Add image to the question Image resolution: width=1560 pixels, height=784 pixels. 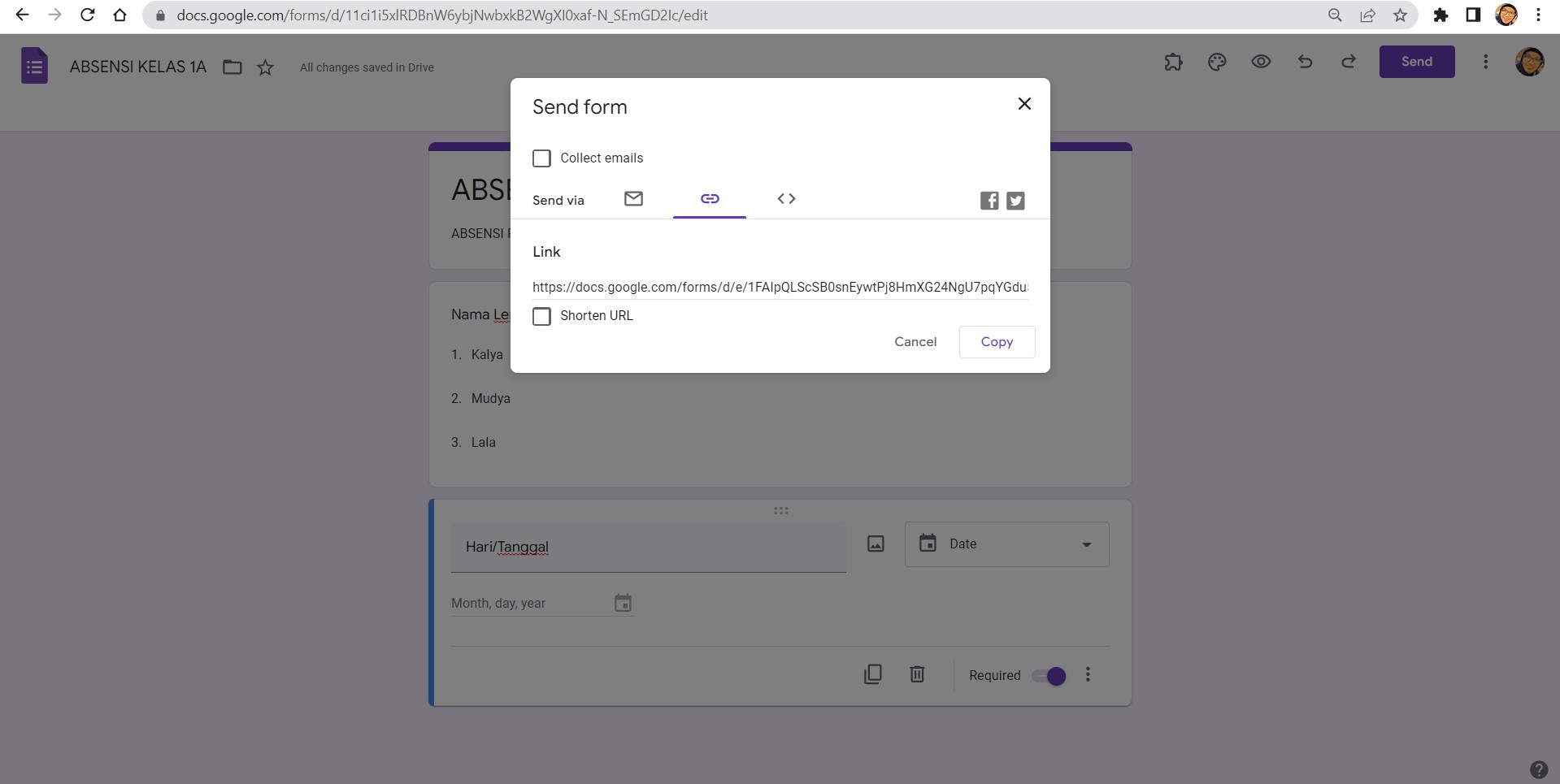coord(876,544)
